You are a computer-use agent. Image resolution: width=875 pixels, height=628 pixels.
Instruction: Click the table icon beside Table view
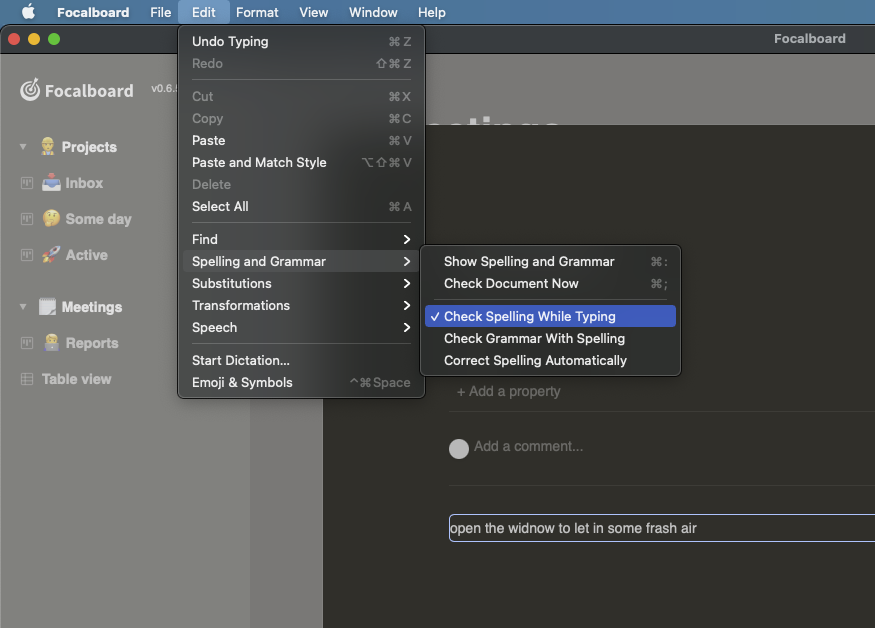(x=27, y=379)
